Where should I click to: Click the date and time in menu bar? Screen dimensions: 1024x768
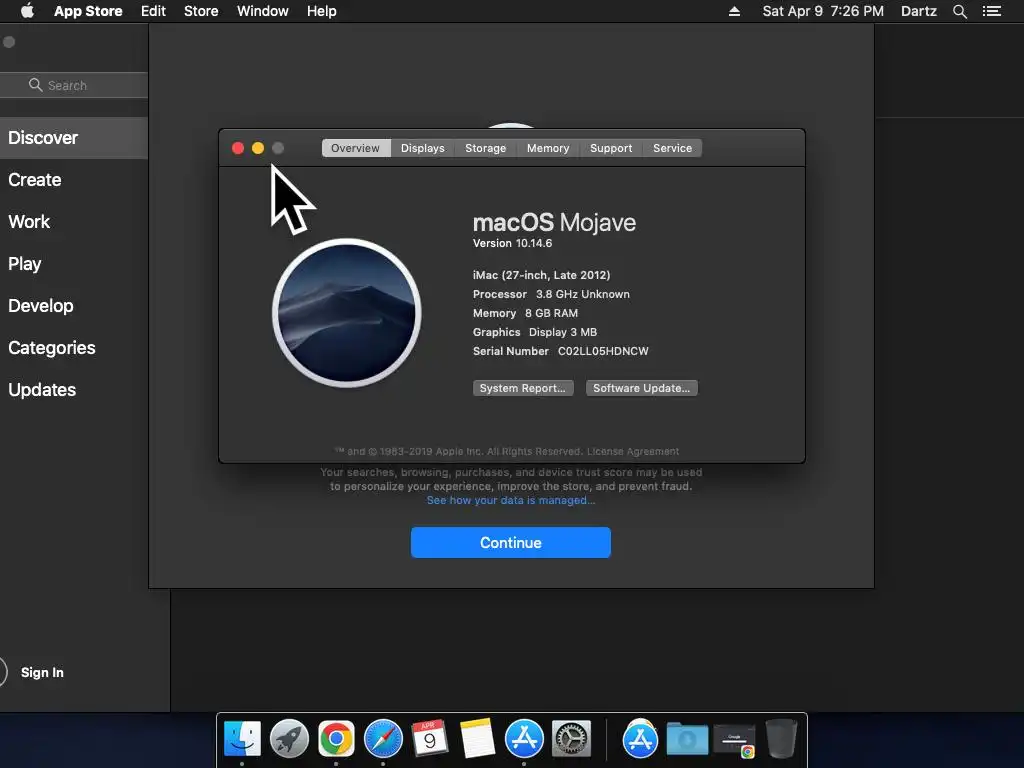pos(823,11)
